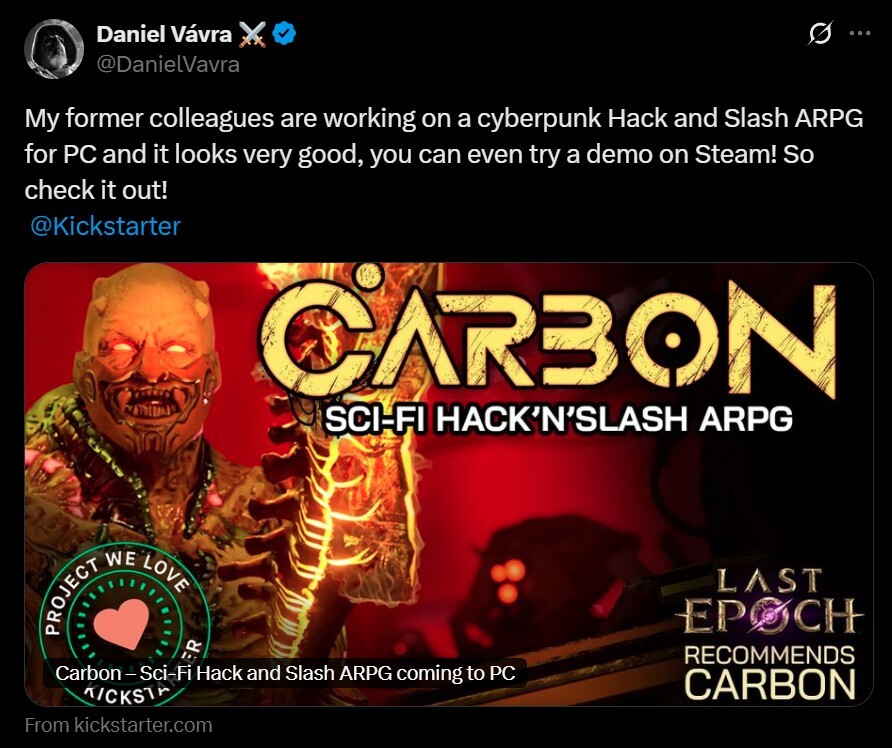The height and width of the screenshot is (748, 892).
Task: Click the crossed swords emoji beside the name
Action: pos(252,34)
